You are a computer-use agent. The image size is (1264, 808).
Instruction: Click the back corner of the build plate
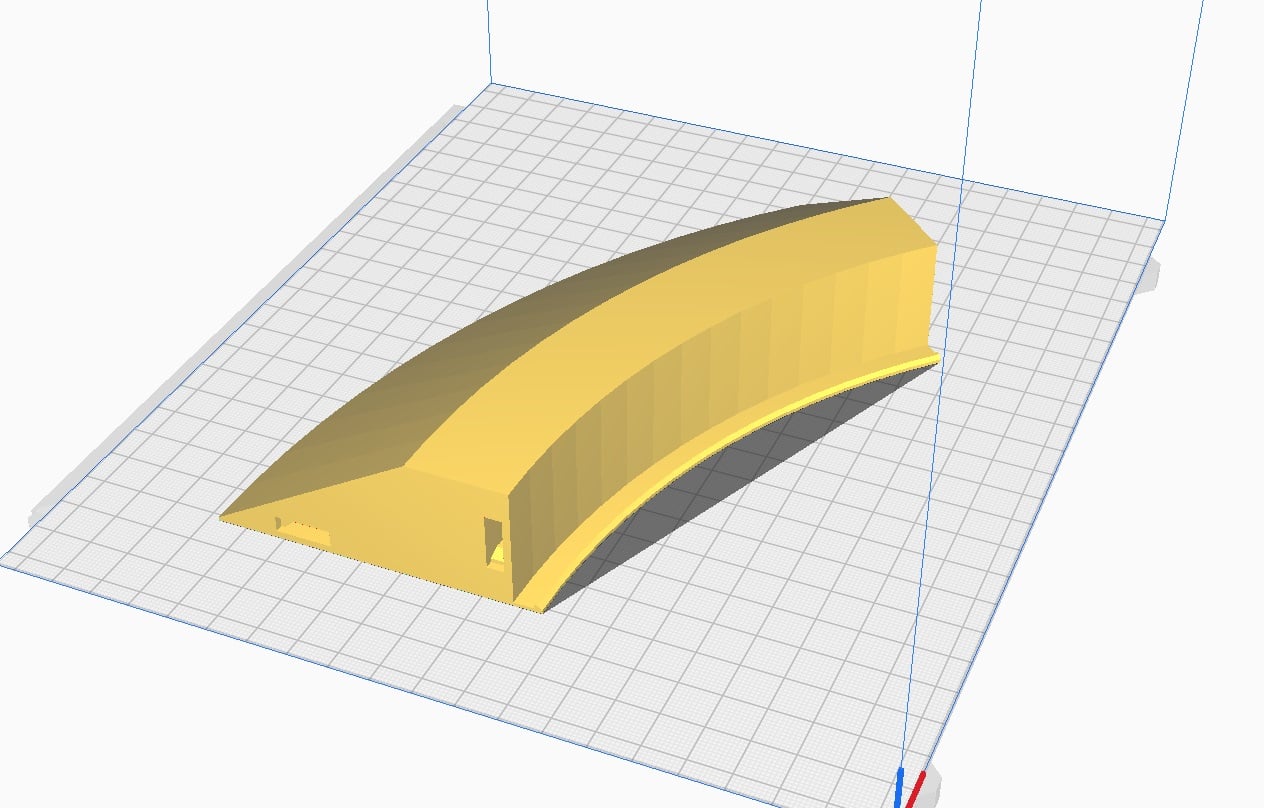pos(490,84)
